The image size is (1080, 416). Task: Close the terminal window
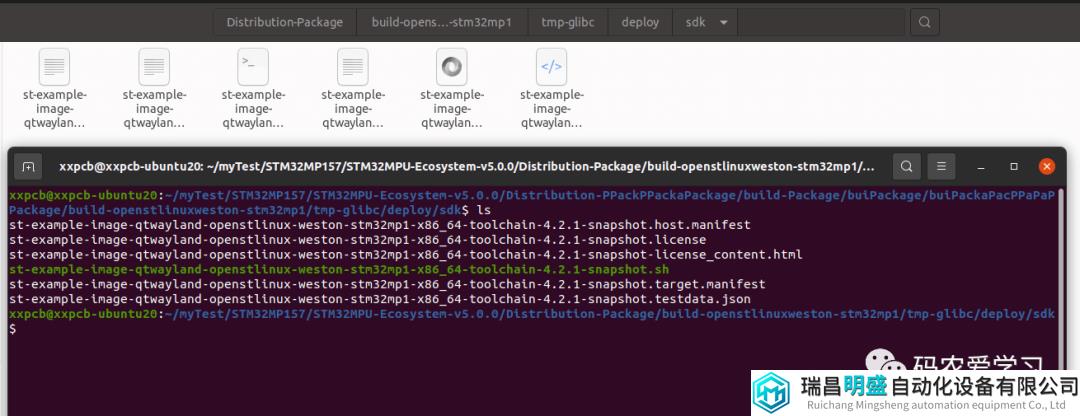click(x=1047, y=167)
